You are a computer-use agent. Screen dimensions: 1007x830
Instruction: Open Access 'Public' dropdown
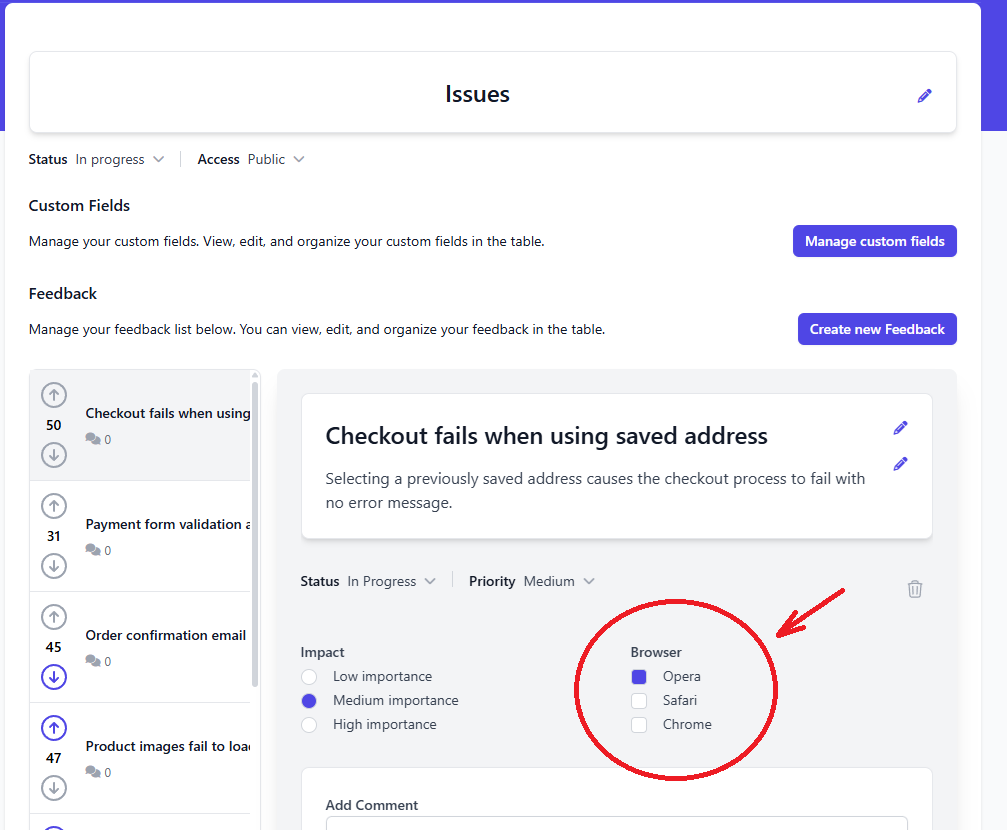tap(276, 159)
